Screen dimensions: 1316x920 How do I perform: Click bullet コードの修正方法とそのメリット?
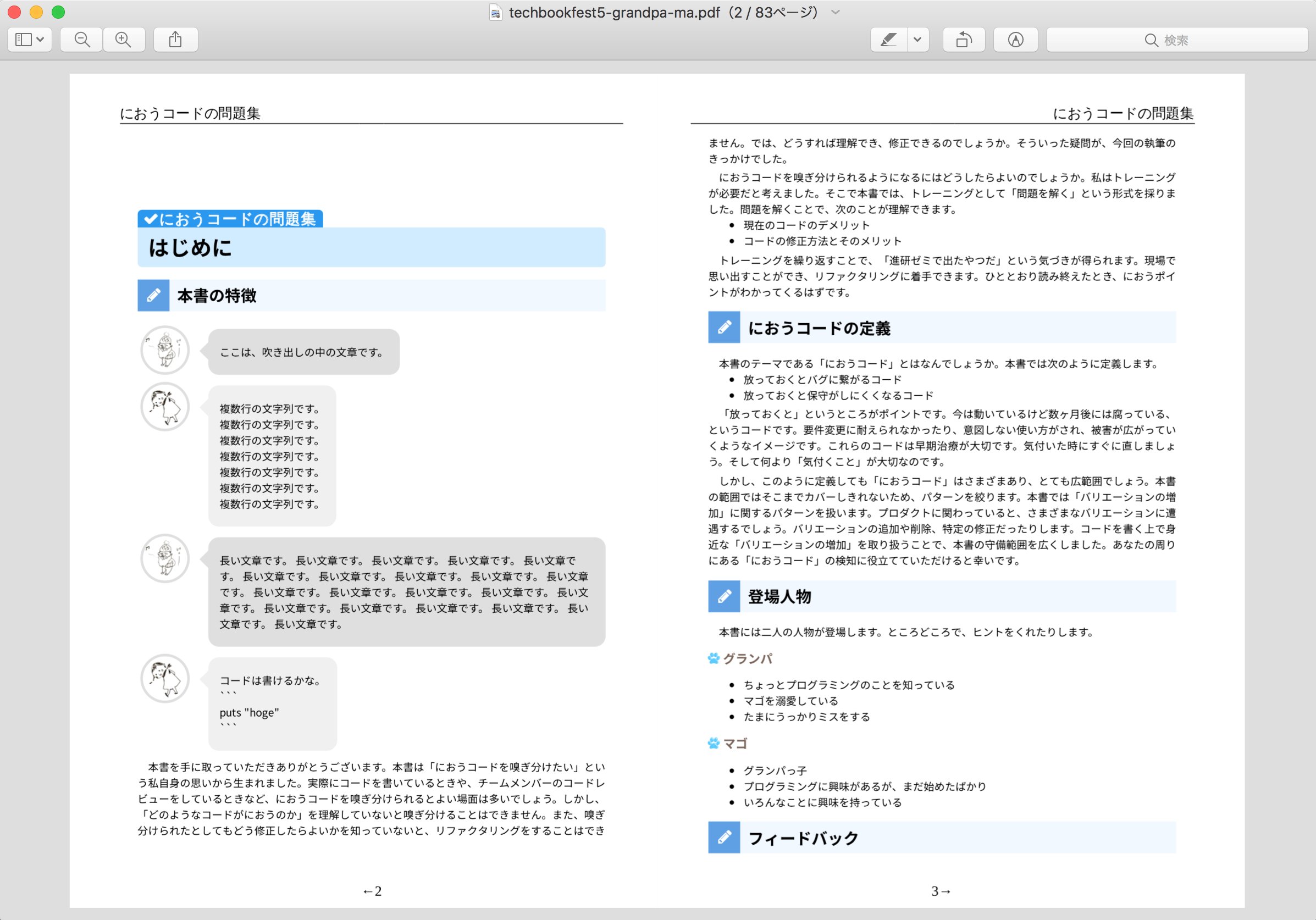[x=822, y=241]
